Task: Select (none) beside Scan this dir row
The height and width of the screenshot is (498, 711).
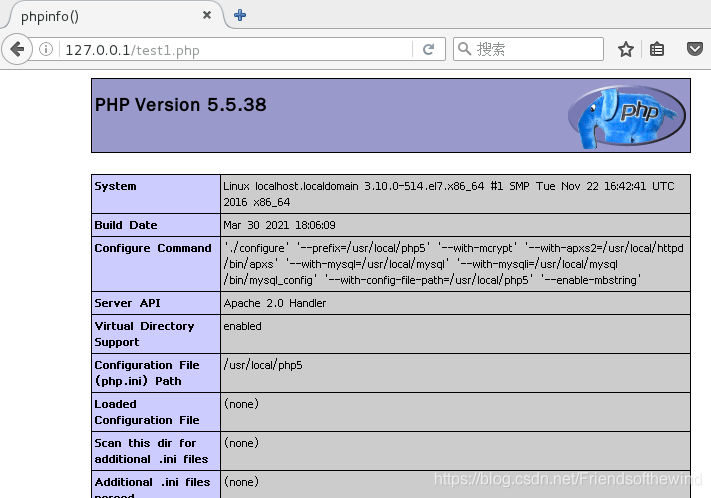Action: pyautogui.click(x=241, y=443)
